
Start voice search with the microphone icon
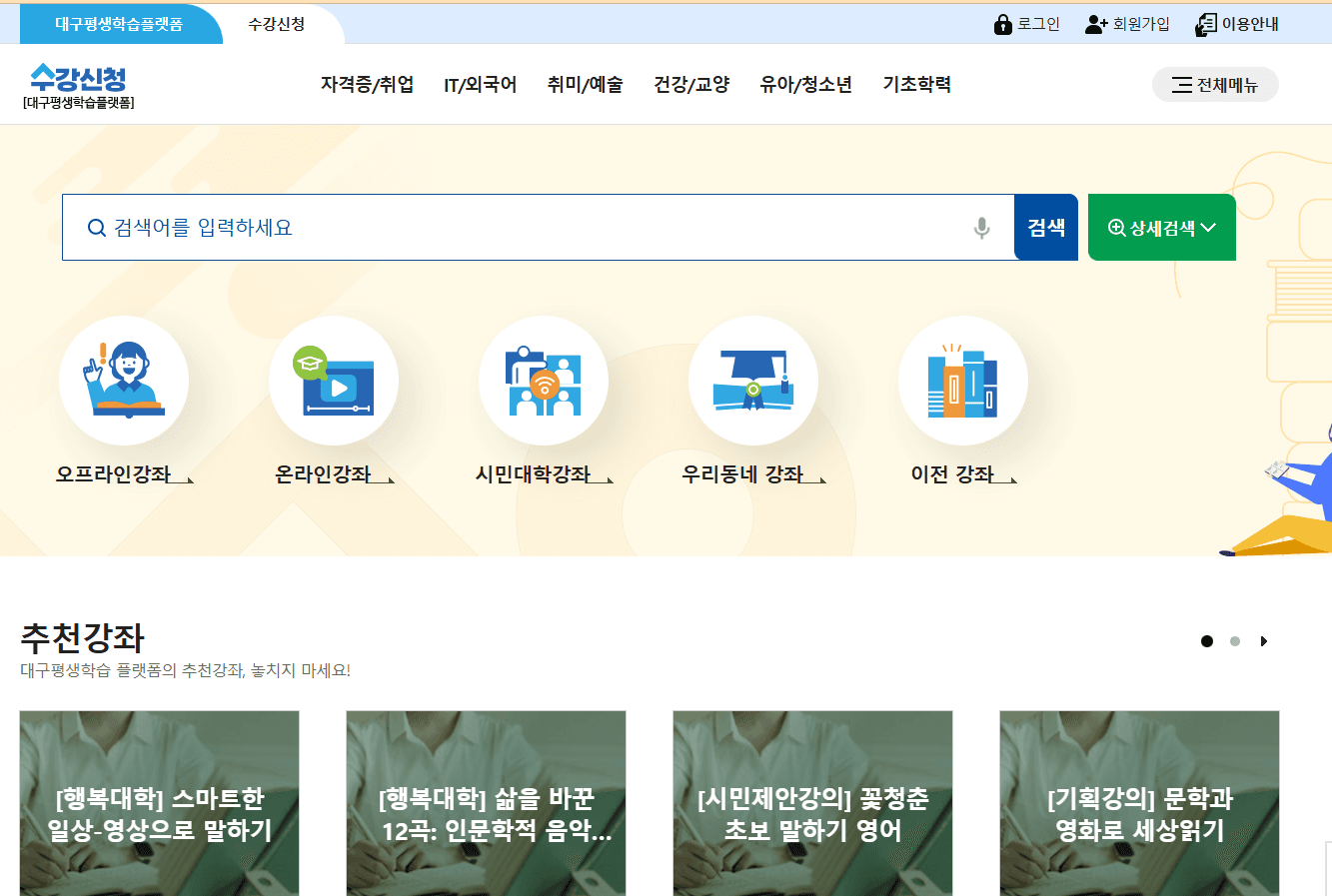[x=982, y=227]
